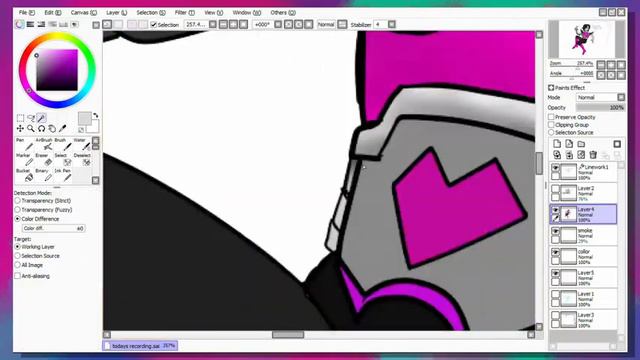Viewport: 640px width, 360px height.
Task: Select the rotate view tool
Action: [41, 129]
